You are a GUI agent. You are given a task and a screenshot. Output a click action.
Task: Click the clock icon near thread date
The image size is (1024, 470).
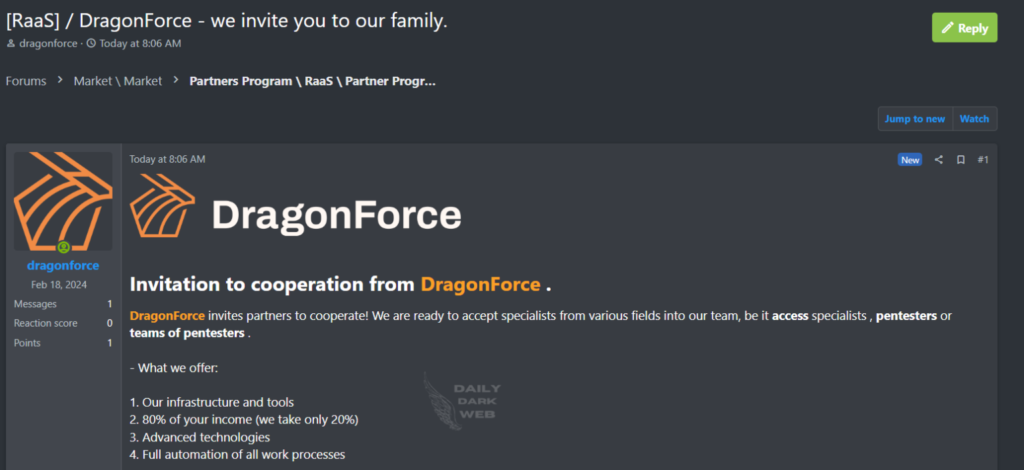(x=91, y=44)
